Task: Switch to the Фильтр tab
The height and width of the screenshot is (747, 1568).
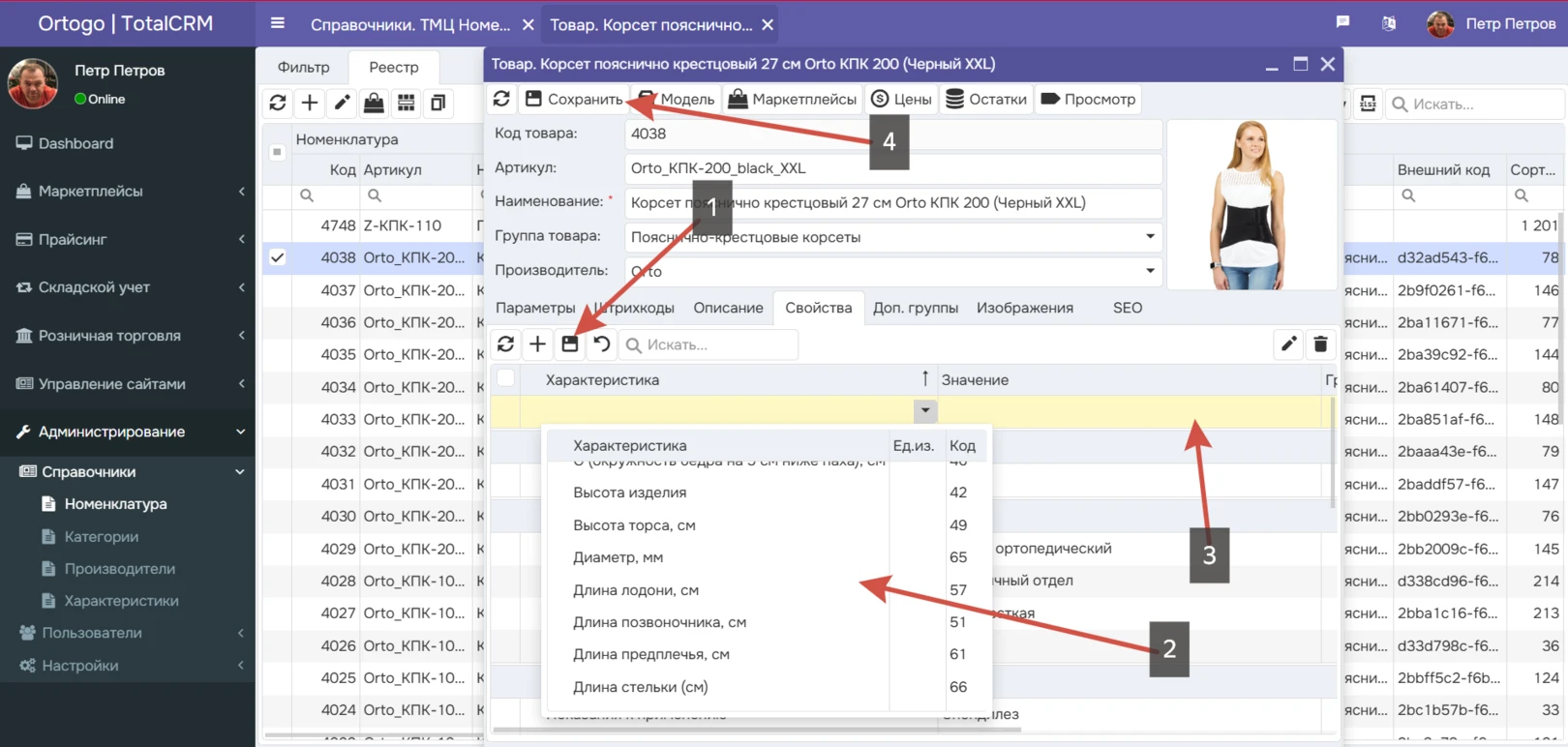Action: coord(303,67)
